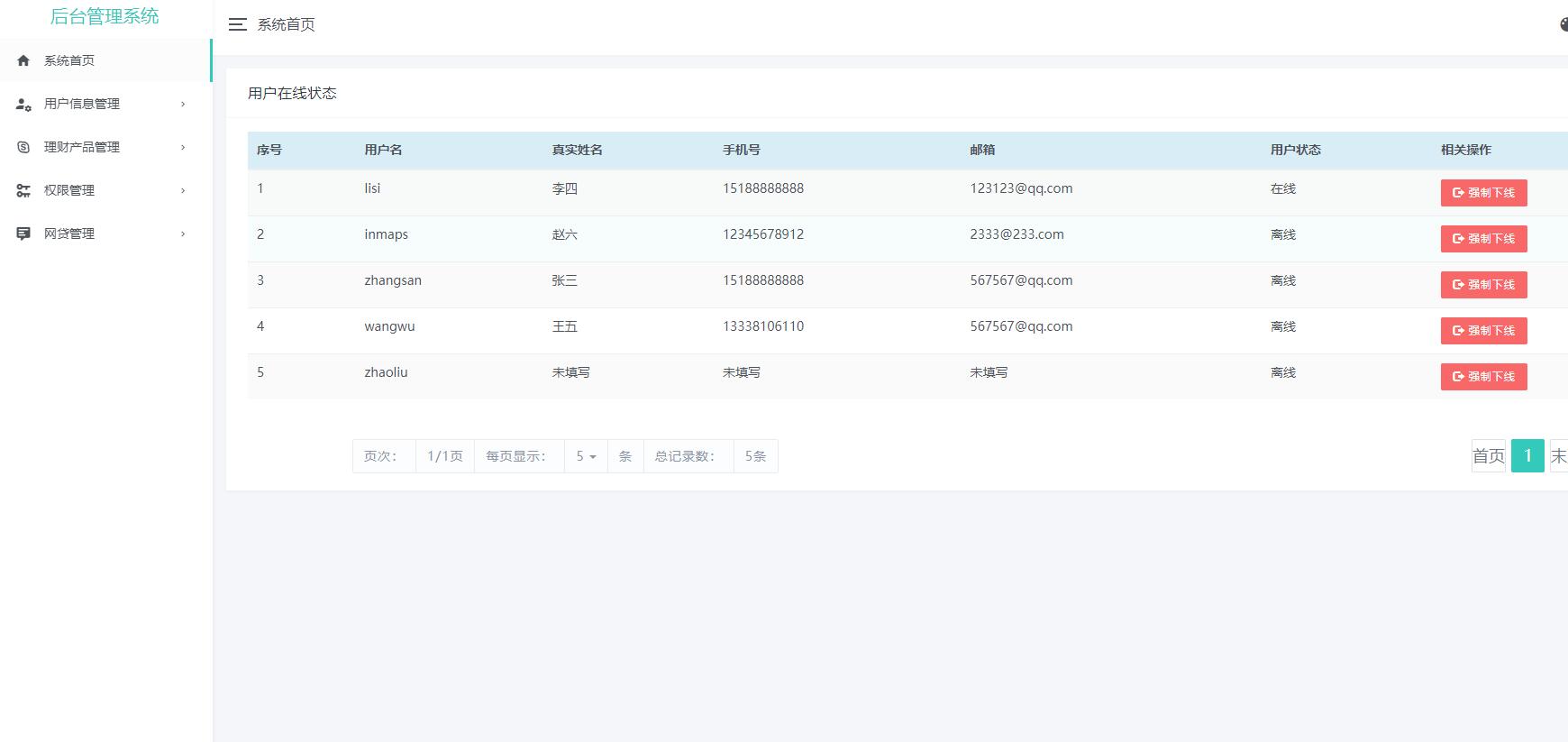Open the per-page count dropdown showing 5
Viewport: 1568px width, 742px height.
coord(586,456)
